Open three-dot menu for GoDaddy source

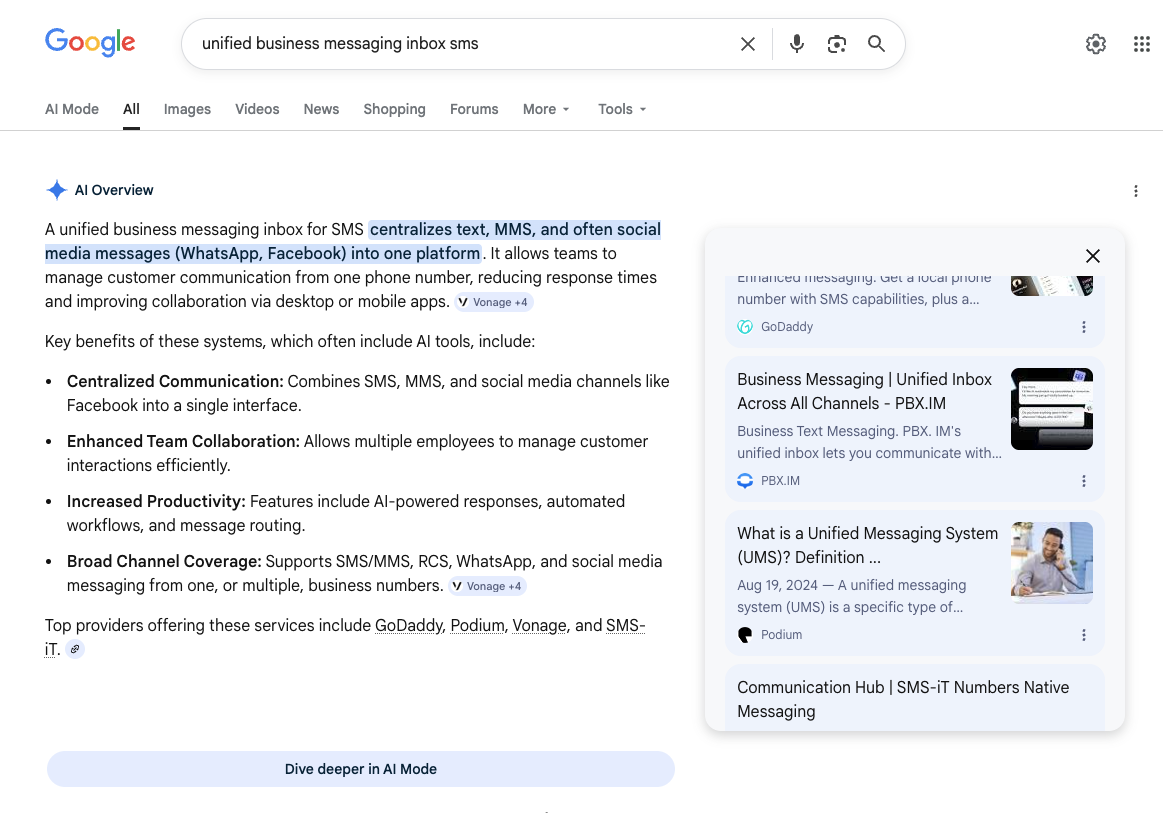coord(1084,327)
